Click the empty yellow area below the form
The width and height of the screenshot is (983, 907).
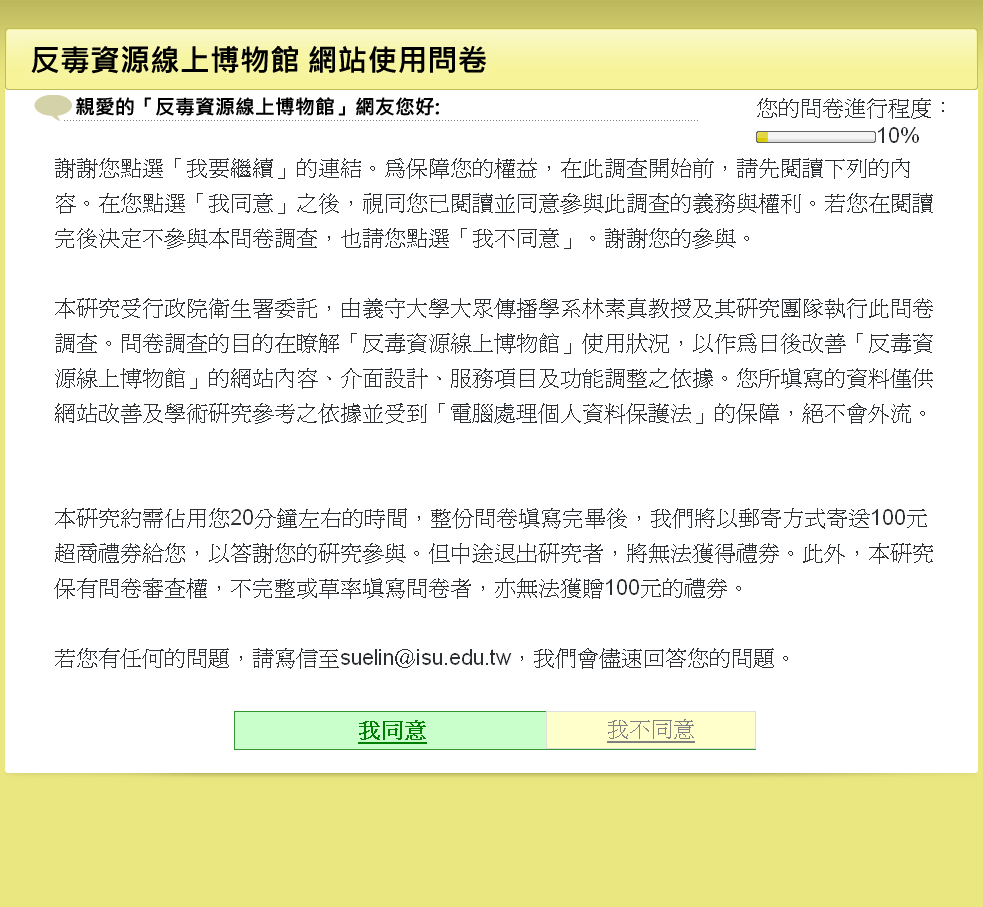[x=490, y=840]
